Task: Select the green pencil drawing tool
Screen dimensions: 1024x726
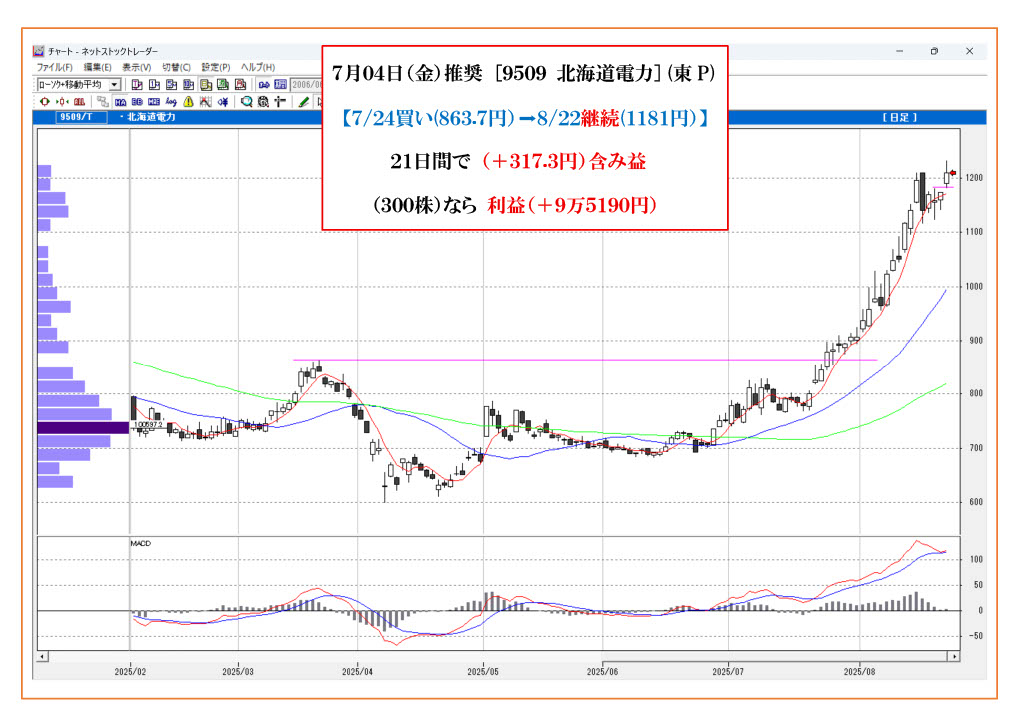Action: 303,101
